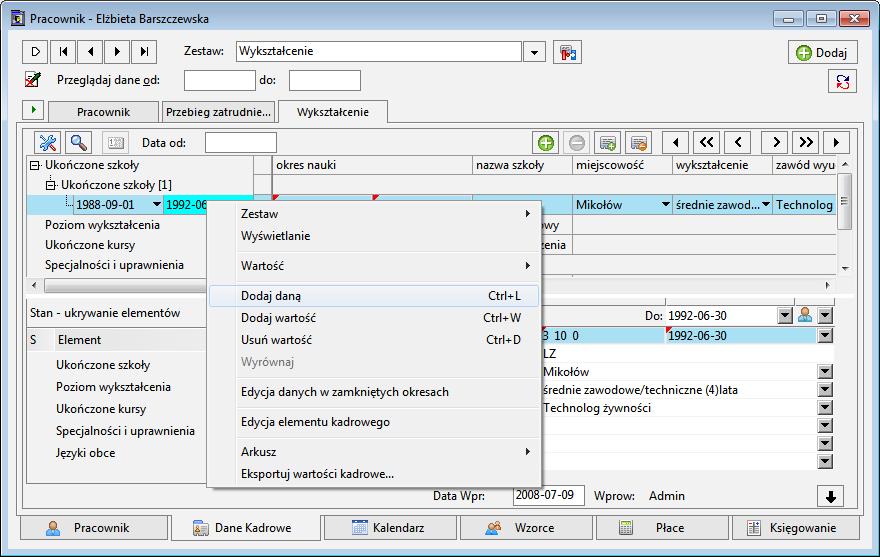Click the grayed numbering icon beside Data od
Image resolution: width=880 pixels, height=557 pixels.
tap(116, 143)
